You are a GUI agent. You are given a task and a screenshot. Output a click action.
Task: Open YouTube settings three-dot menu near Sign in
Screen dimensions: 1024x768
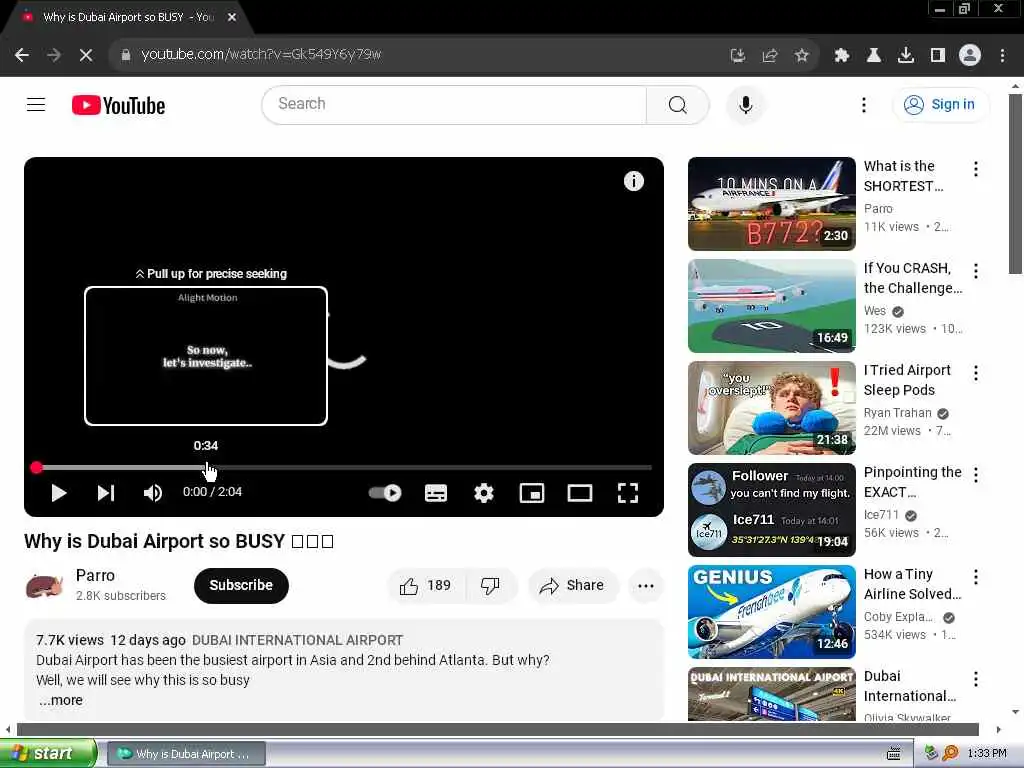tap(863, 104)
